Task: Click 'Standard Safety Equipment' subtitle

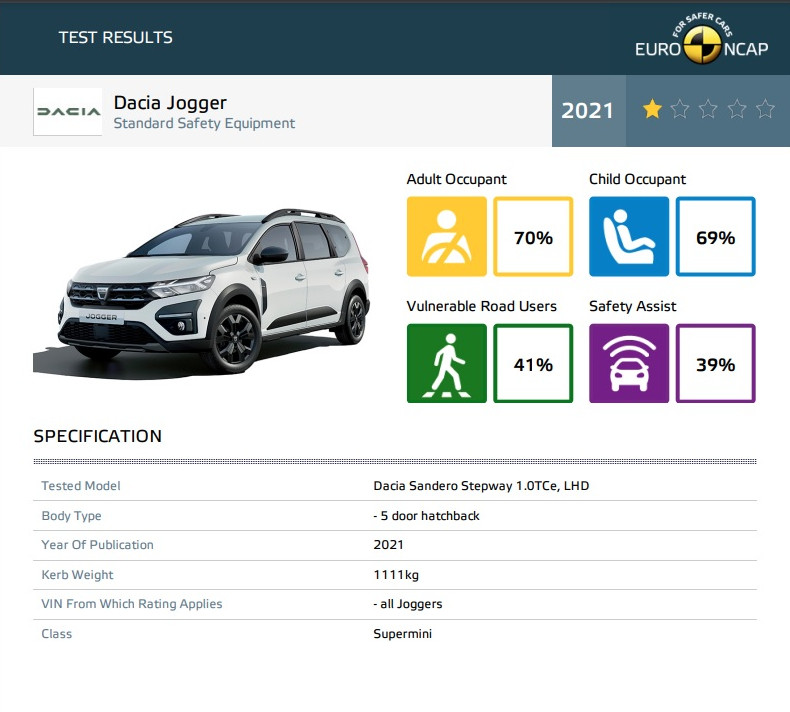Action: click(x=204, y=123)
